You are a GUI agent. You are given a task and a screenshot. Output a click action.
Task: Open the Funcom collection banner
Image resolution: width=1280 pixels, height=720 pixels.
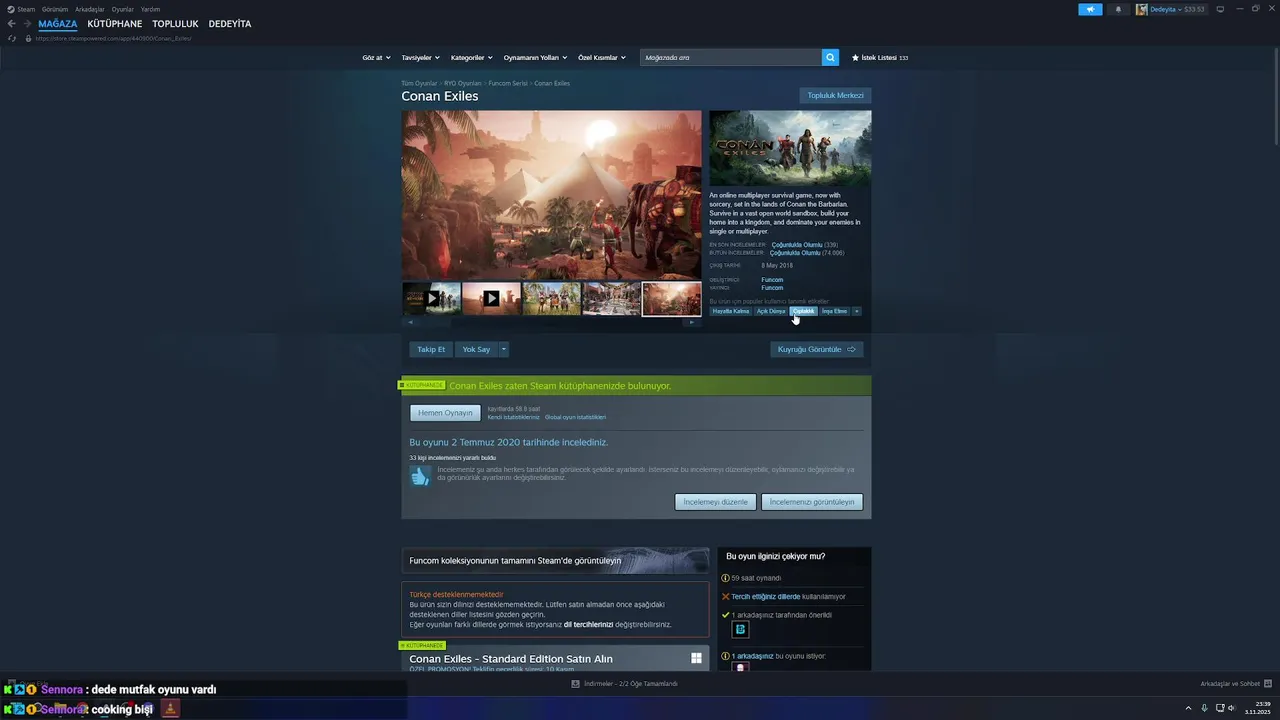coord(555,560)
